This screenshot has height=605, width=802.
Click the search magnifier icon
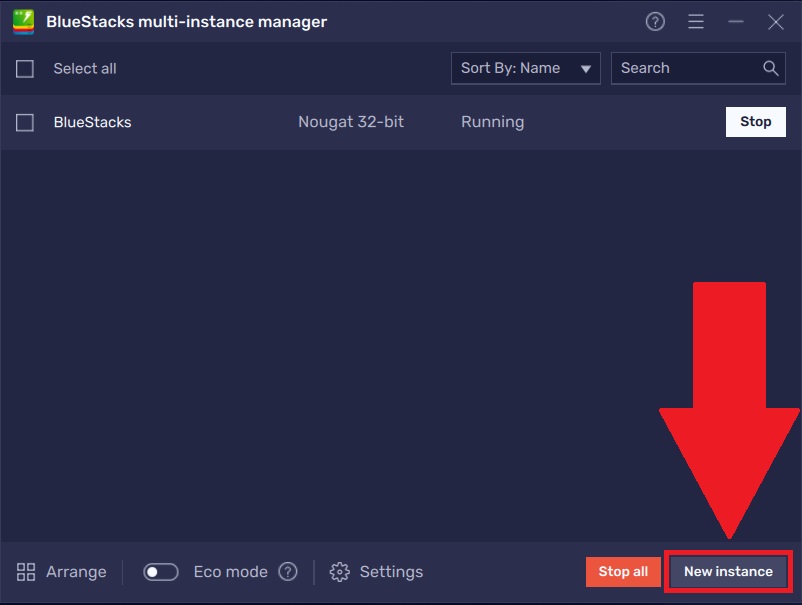pyautogui.click(x=770, y=68)
